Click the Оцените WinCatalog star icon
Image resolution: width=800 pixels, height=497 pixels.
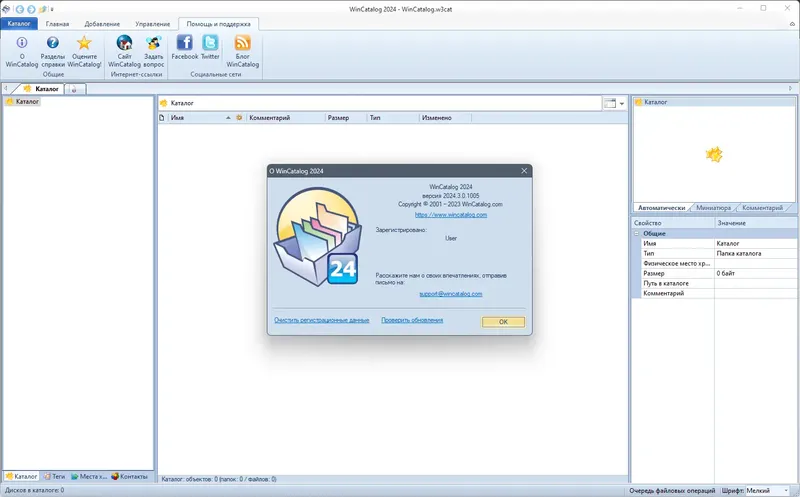coord(84,43)
